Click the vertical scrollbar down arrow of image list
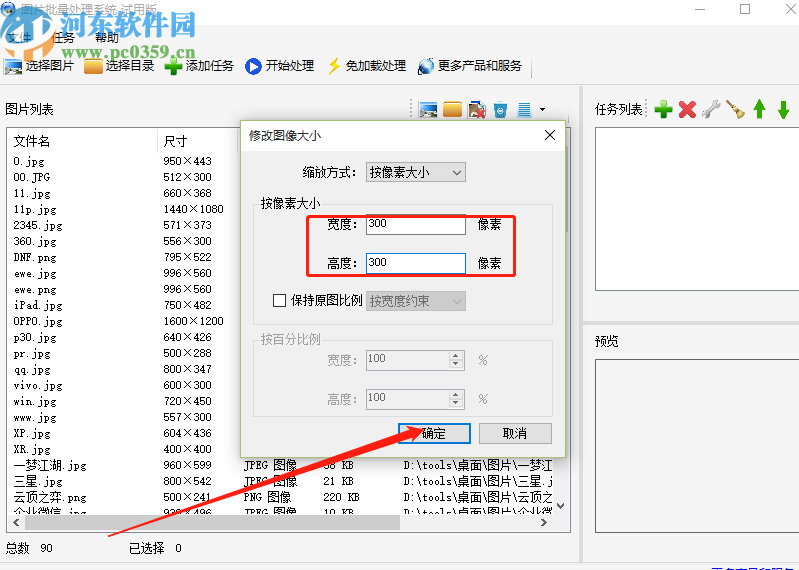Screen dimensions: 799x570 [561, 506]
